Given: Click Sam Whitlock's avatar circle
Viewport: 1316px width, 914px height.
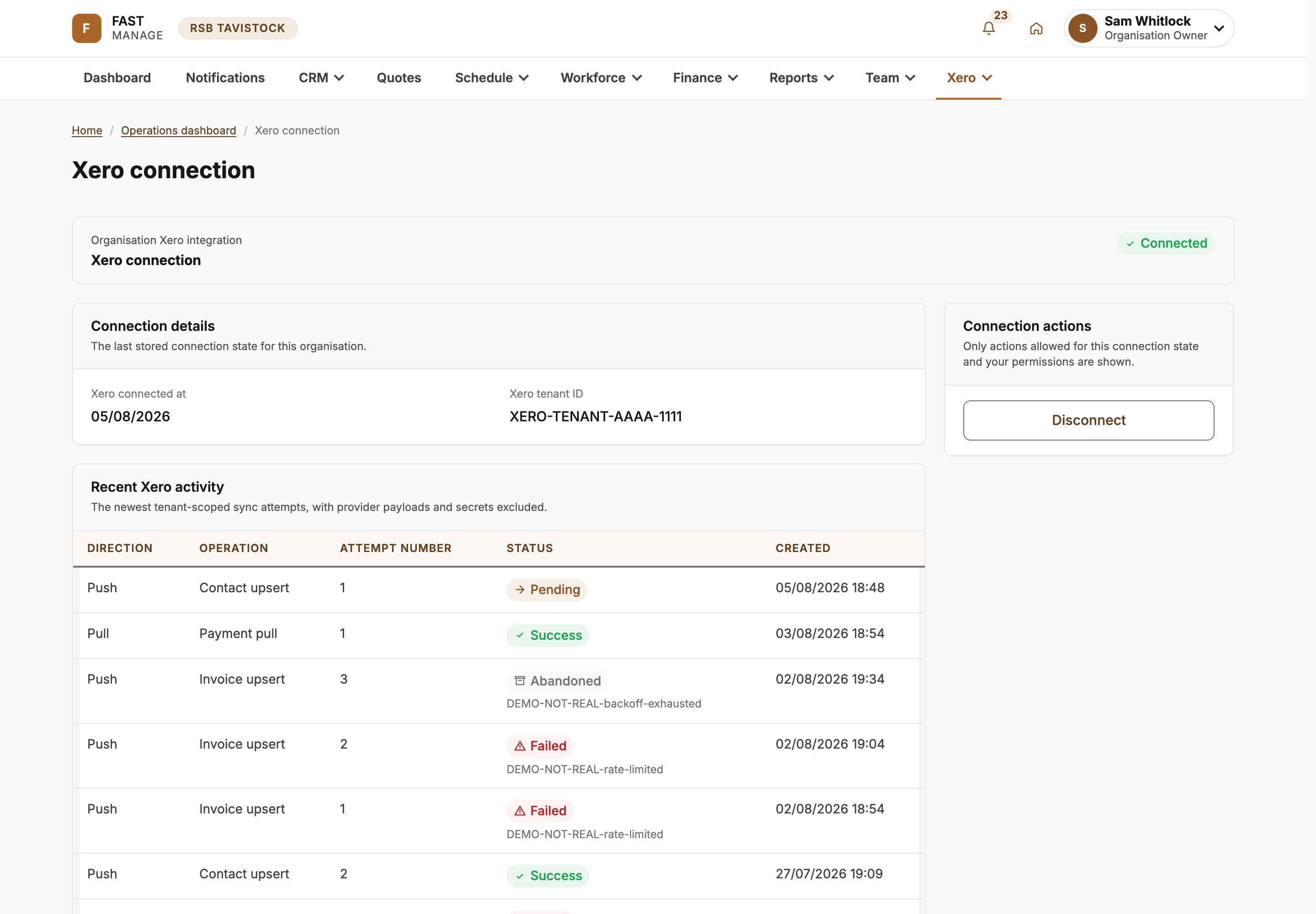Looking at the screenshot, I should point(1083,29).
